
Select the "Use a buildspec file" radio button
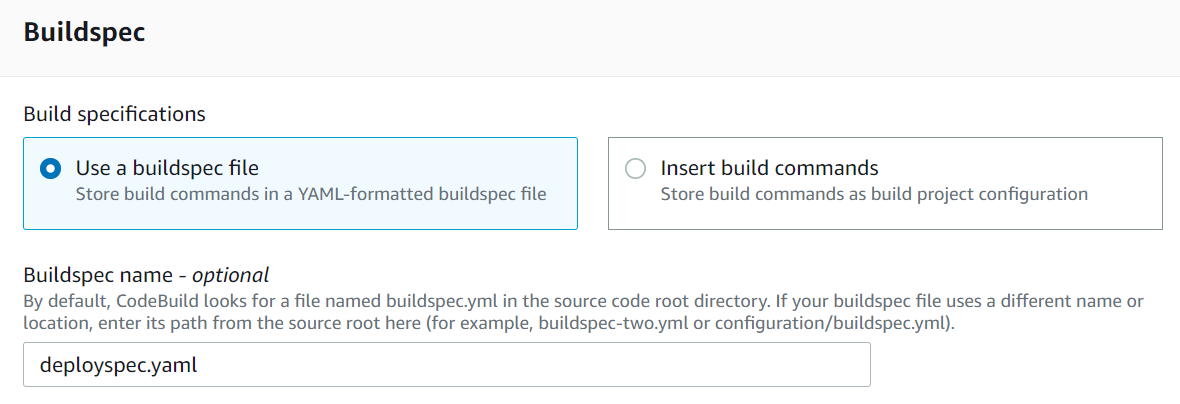[x=50, y=169]
